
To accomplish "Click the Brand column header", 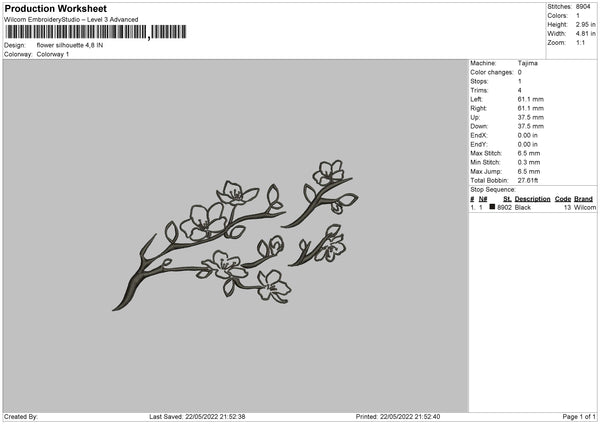I will (x=583, y=199).
